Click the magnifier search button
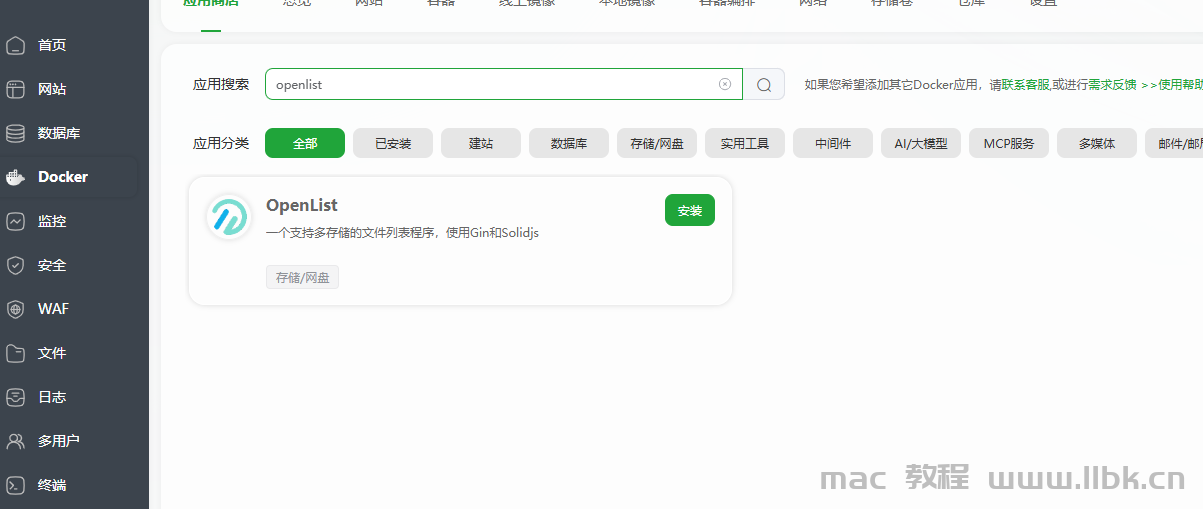This screenshot has width=1203, height=509. (x=764, y=85)
